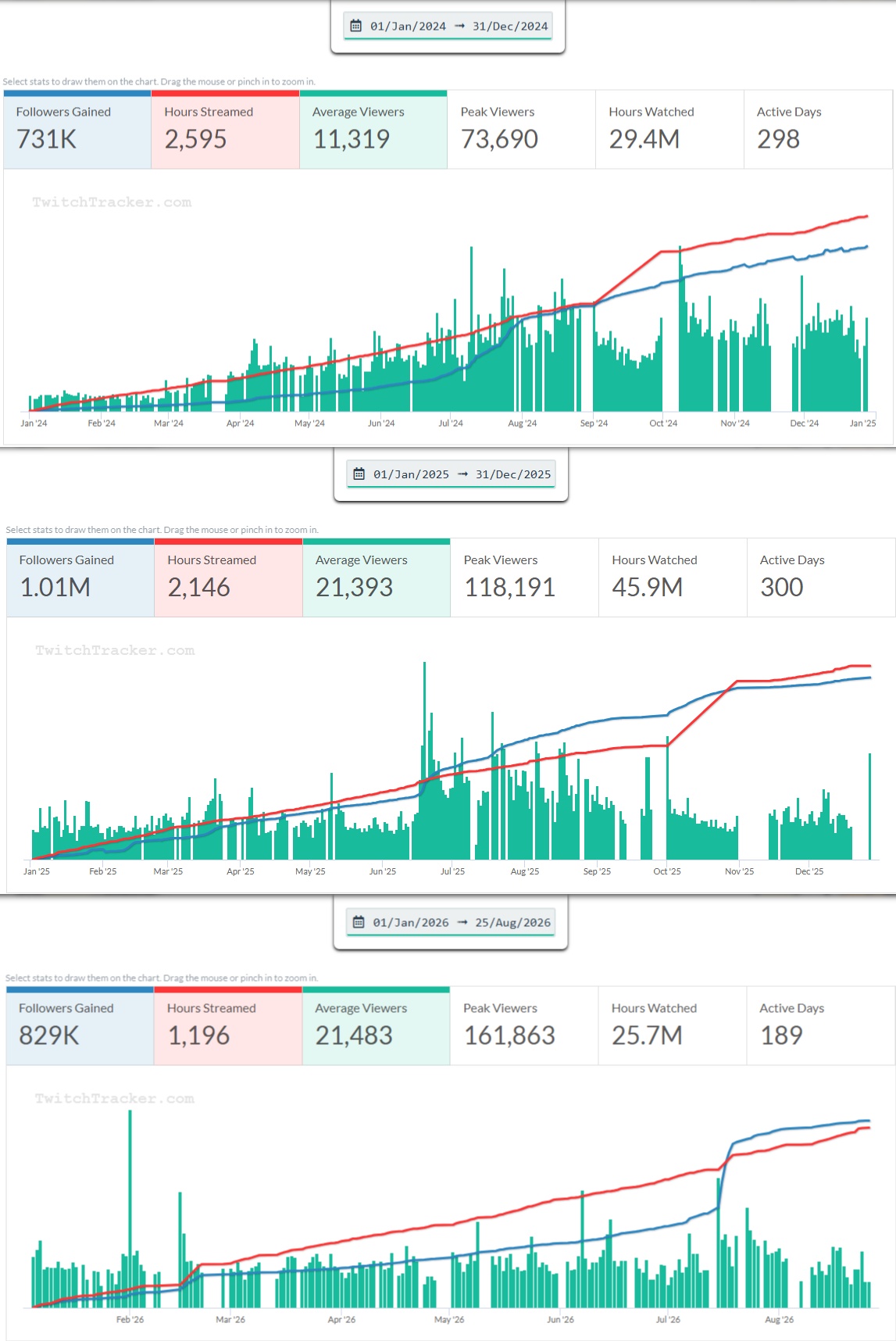Click May '26 axis label in 2026 chart
Viewport: 896px width, 1341px height.
[x=449, y=1320]
